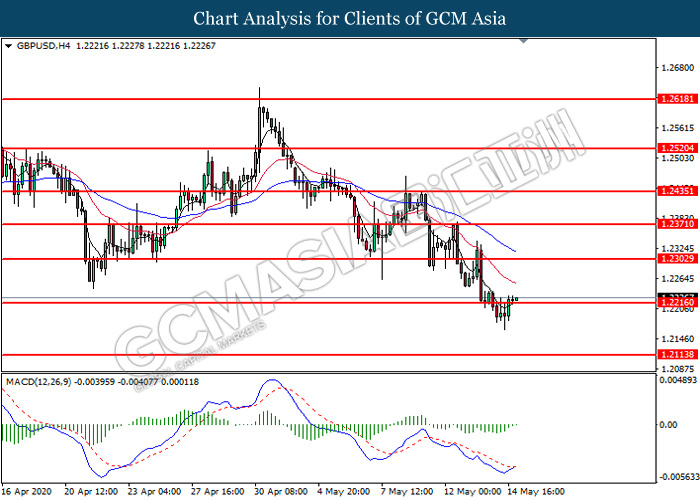700x500 pixels.
Task: Select the 1.26800 price axis value
Action: tap(677, 68)
